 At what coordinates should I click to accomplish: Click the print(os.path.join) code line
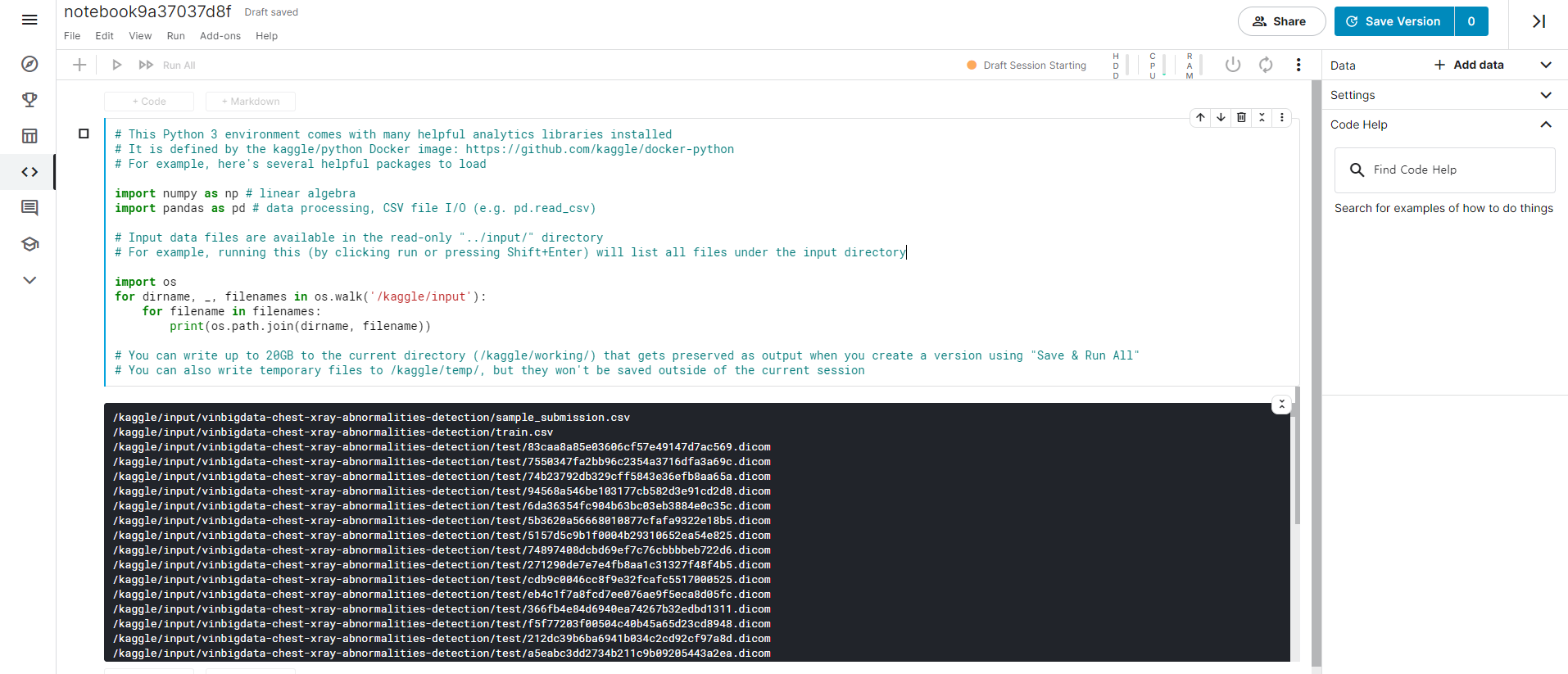[300, 326]
